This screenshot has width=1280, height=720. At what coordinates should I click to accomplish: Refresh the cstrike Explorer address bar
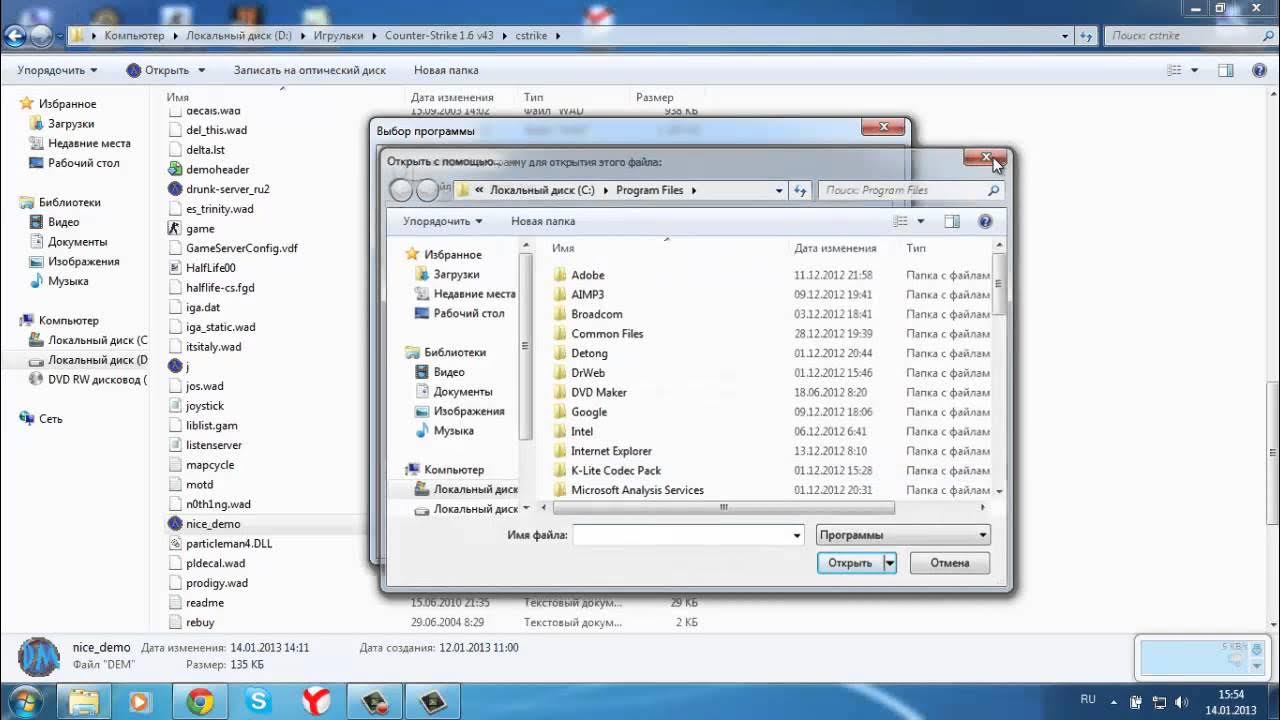pos(1087,36)
